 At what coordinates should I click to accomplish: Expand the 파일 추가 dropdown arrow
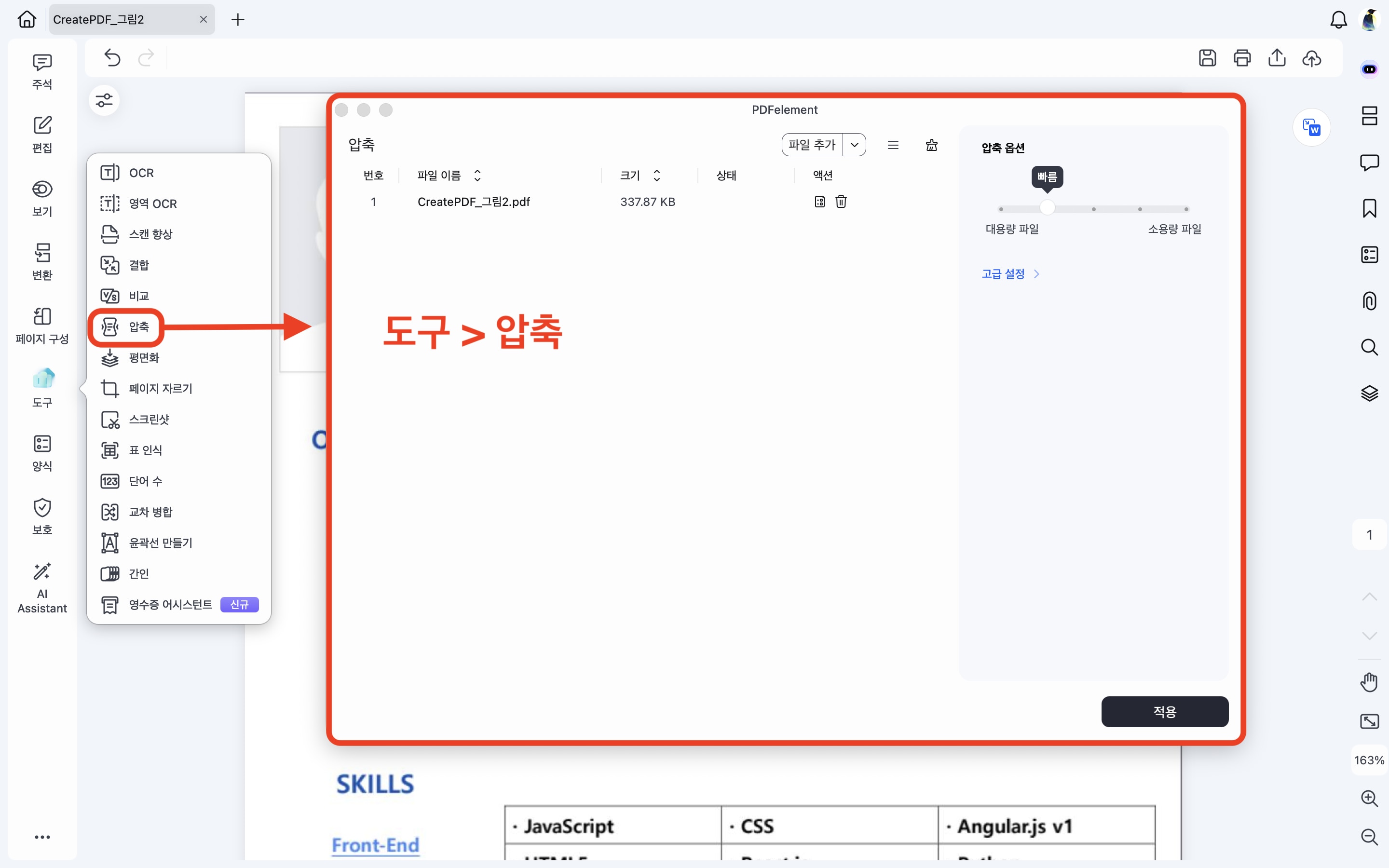tap(855, 145)
